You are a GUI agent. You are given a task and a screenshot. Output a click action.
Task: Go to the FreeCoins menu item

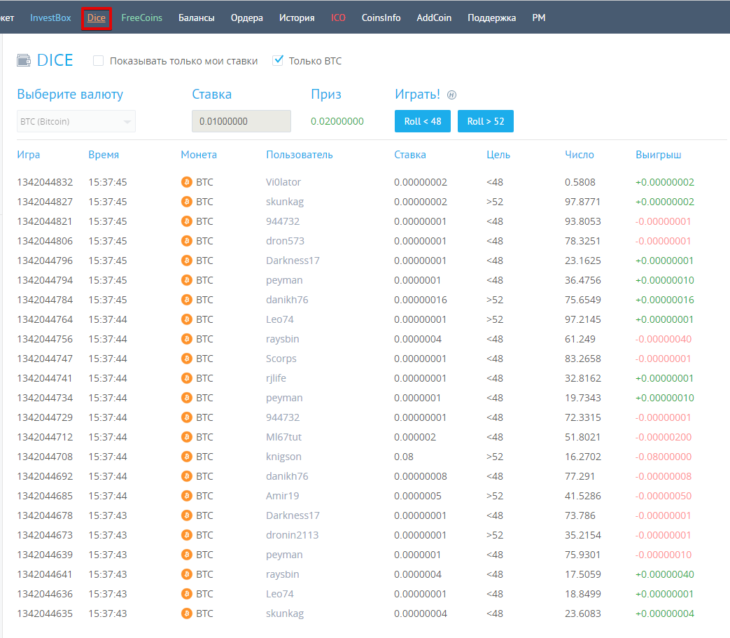point(142,18)
